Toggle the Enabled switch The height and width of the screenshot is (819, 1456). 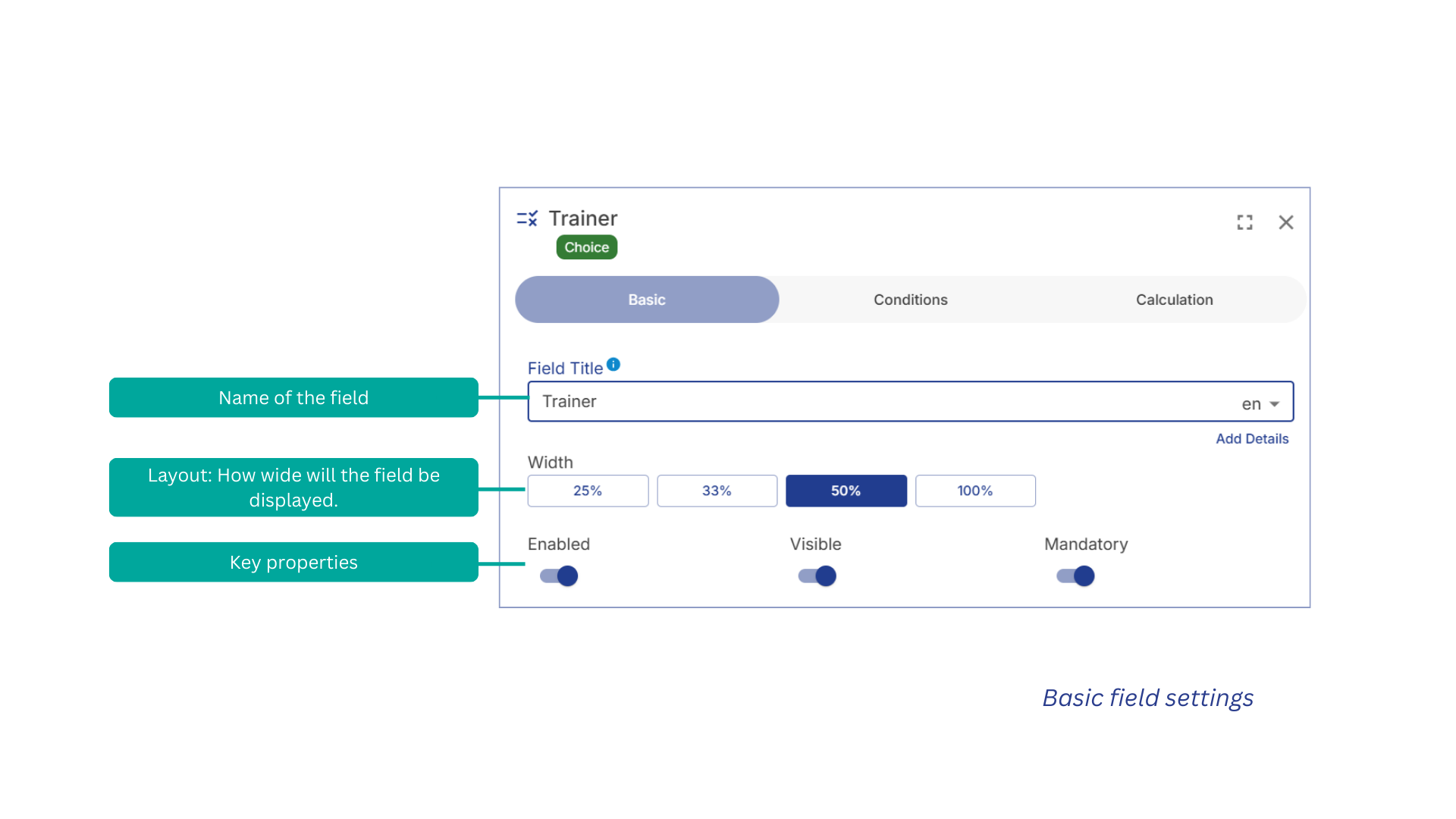coord(560,576)
